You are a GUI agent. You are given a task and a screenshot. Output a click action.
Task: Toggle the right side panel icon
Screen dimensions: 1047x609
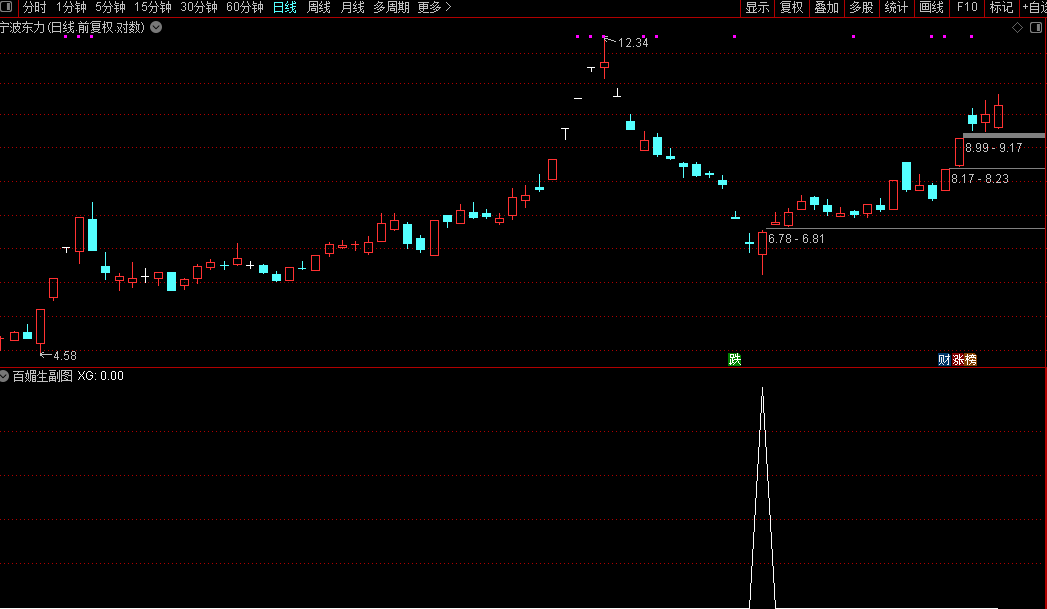coord(1036,27)
